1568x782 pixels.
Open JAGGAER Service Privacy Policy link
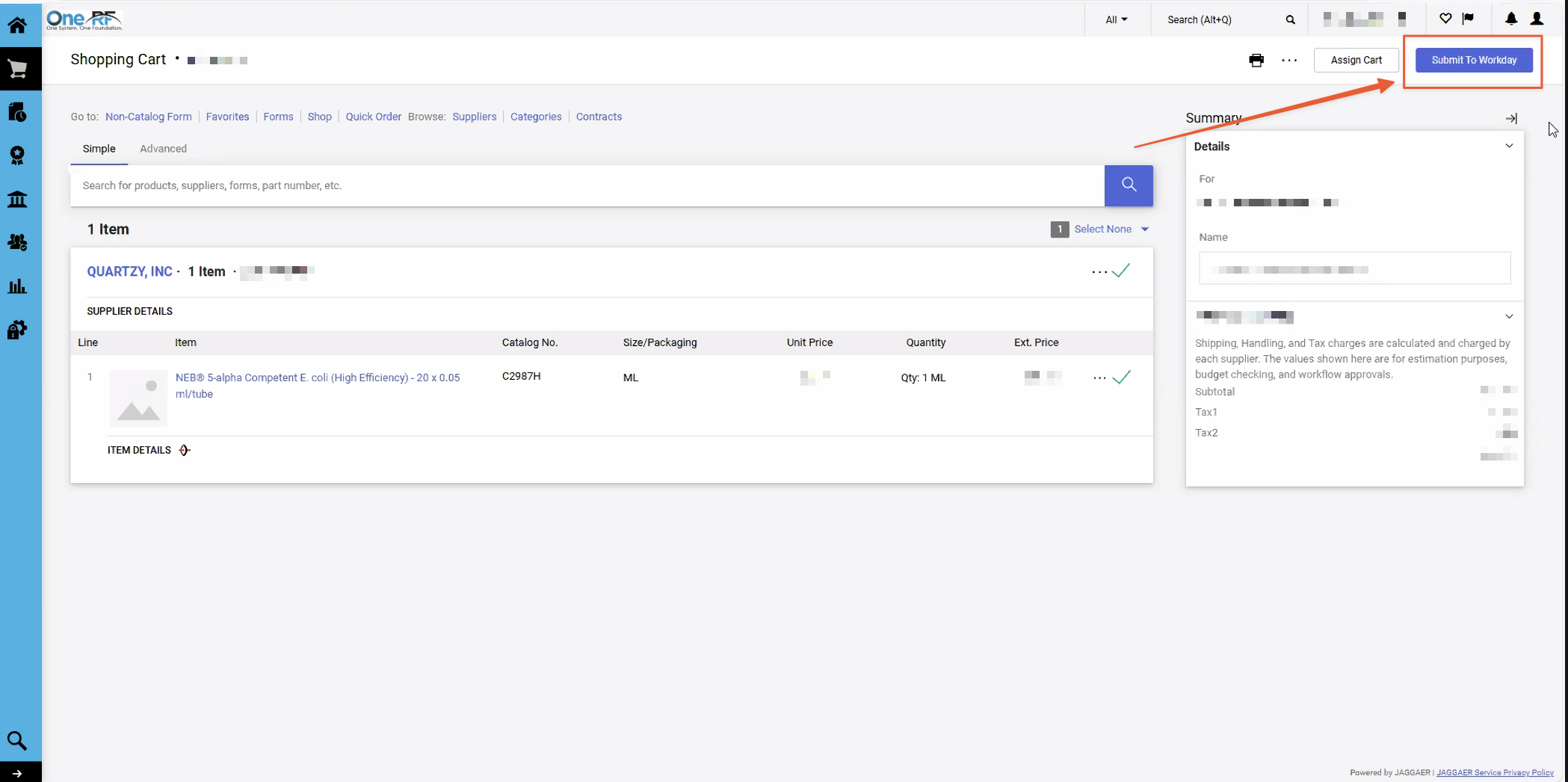click(1495, 772)
